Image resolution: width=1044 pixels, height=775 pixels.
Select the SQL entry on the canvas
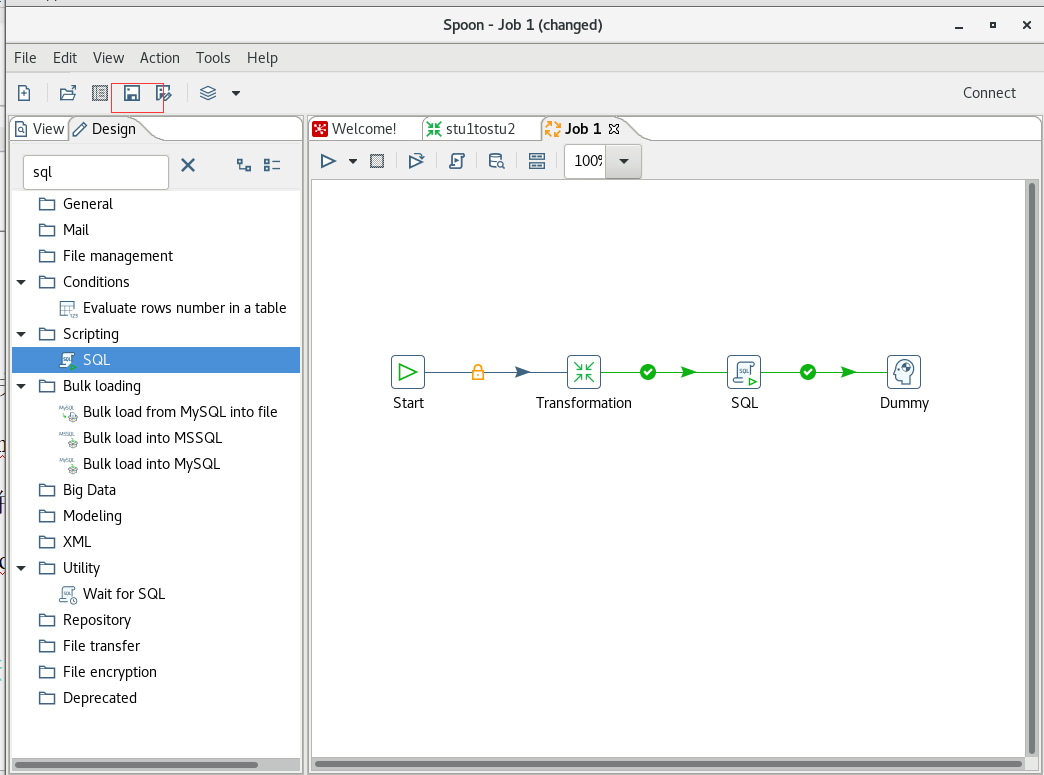[x=744, y=372]
